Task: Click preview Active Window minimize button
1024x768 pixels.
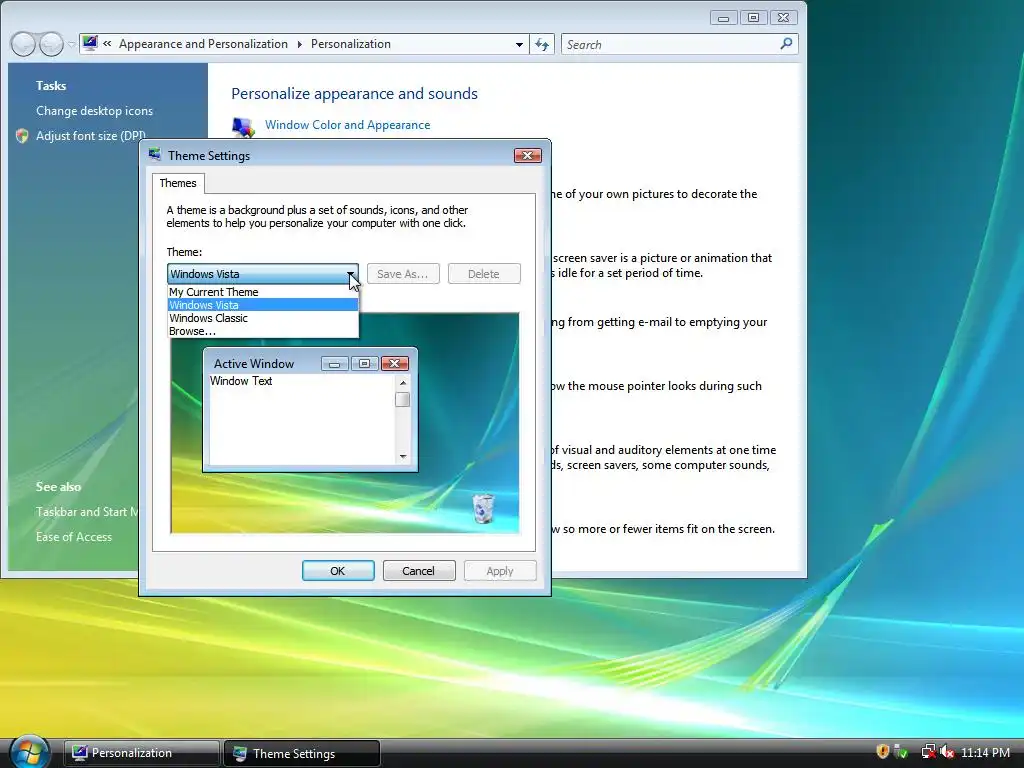Action: coord(335,364)
